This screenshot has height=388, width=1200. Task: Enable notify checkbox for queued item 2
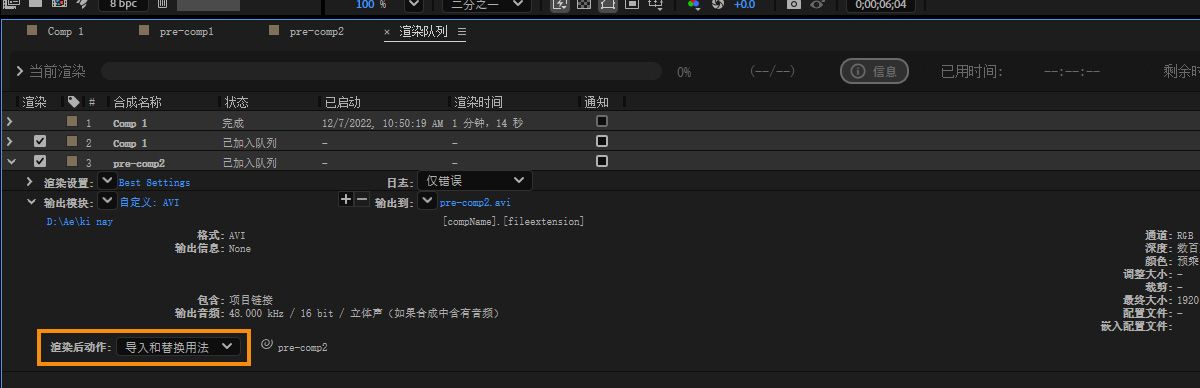point(601,141)
